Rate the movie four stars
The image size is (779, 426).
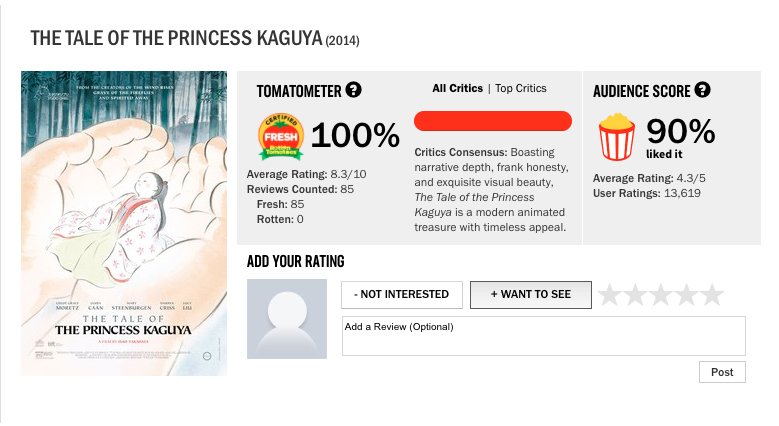pyautogui.click(x=686, y=295)
